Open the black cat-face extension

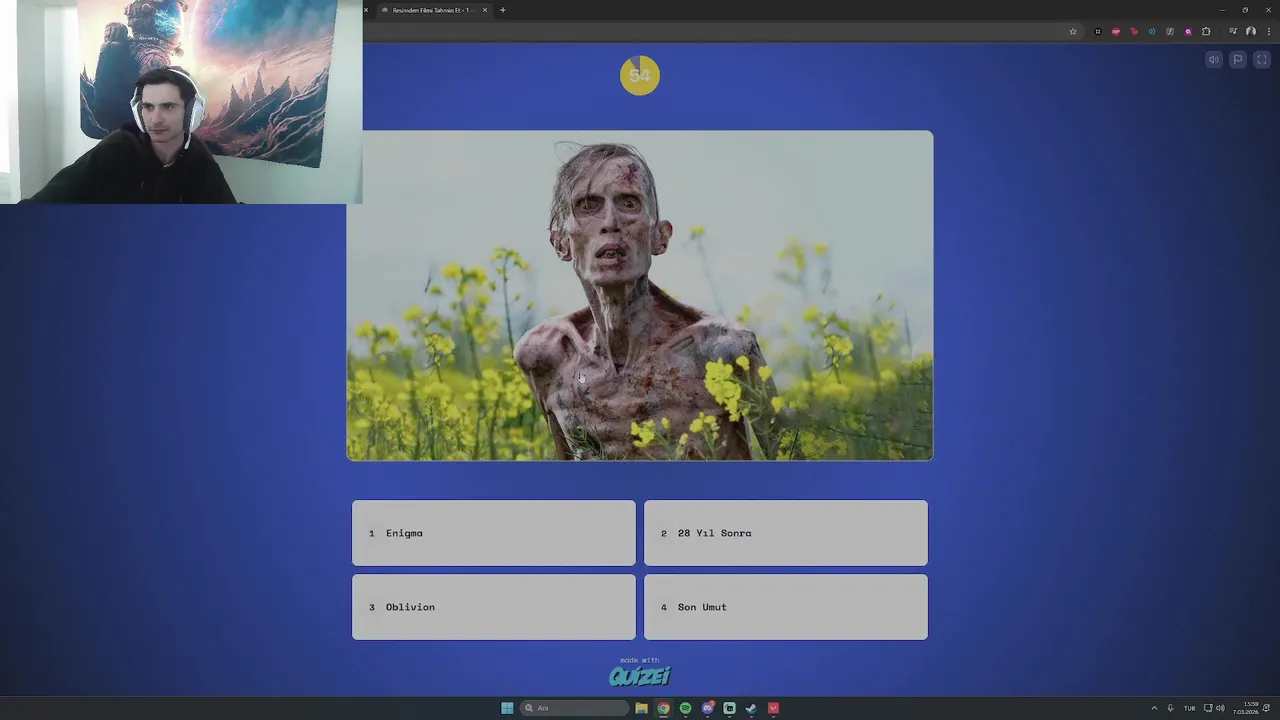click(x=1098, y=32)
